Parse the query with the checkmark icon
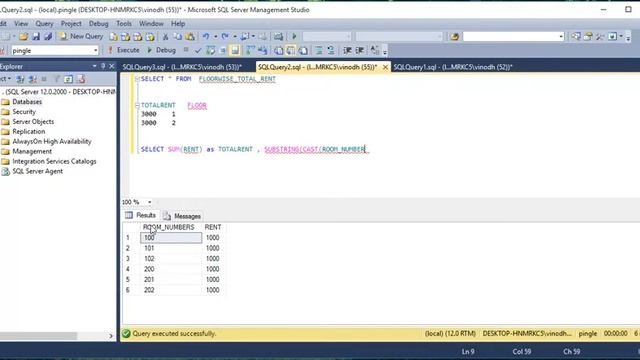 198,50
